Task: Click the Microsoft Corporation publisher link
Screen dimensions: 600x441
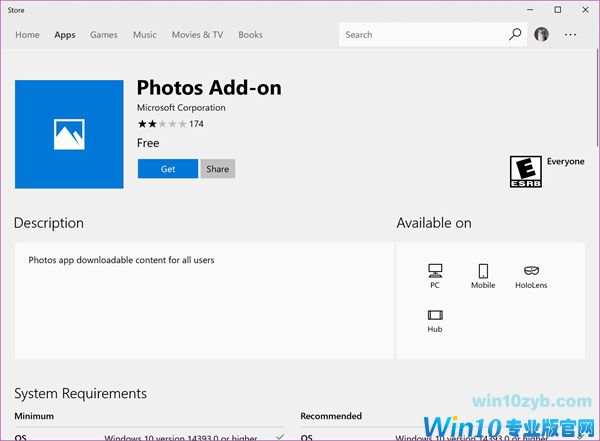Action: point(181,108)
